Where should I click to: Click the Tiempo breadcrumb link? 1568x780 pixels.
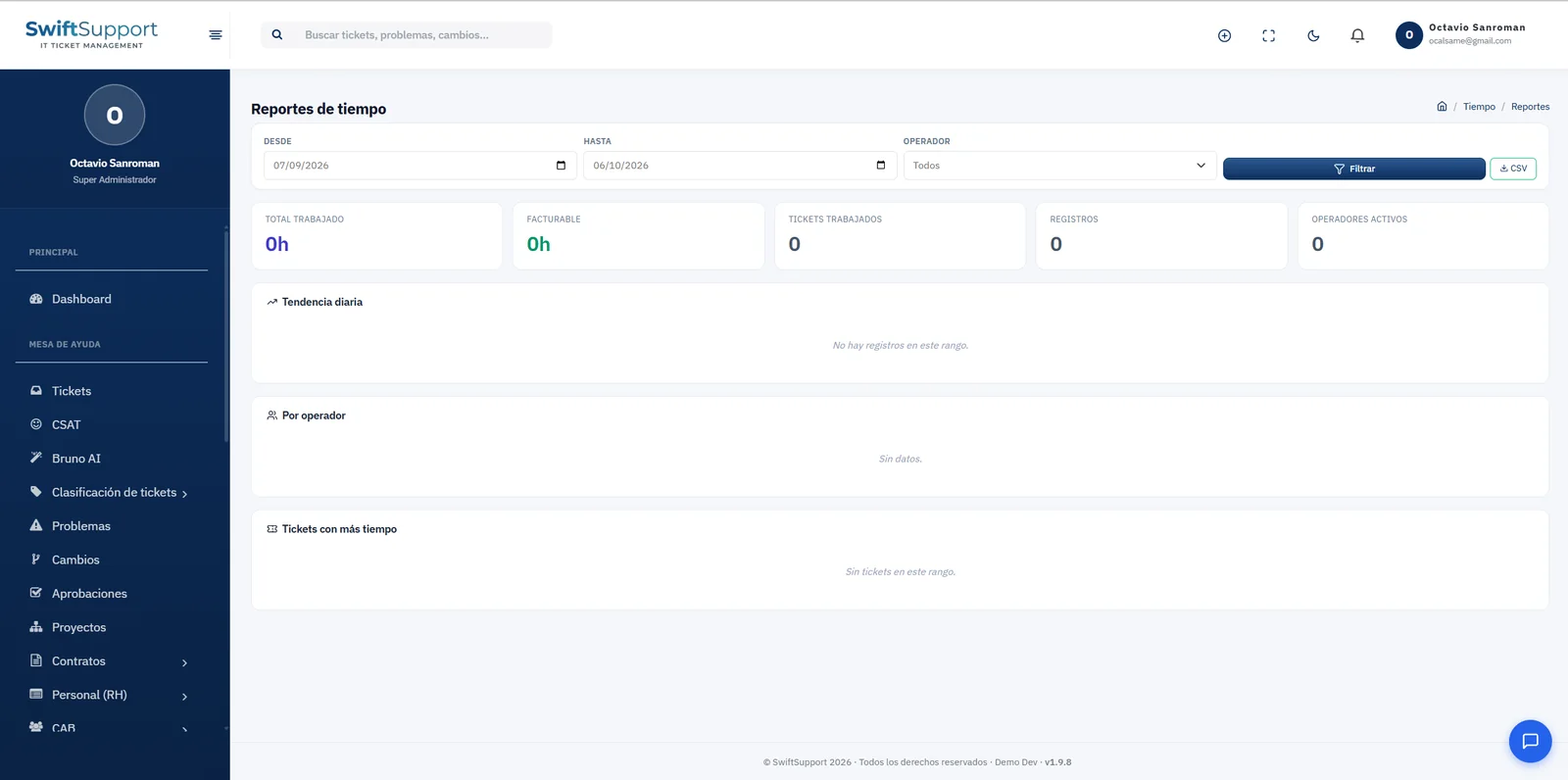(x=1479, y=107)
